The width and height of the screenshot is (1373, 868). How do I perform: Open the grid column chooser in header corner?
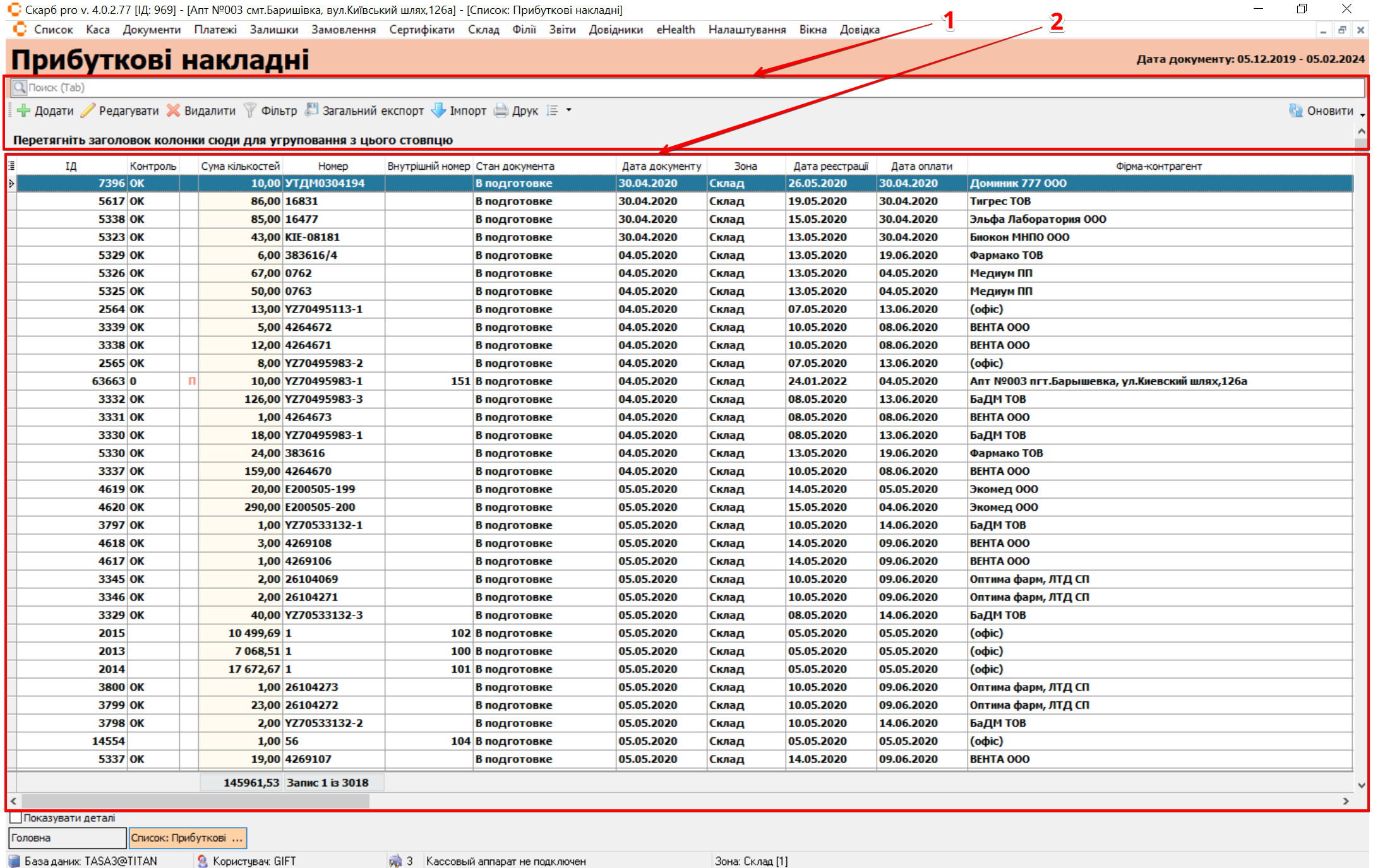click(x=11, y=166)
